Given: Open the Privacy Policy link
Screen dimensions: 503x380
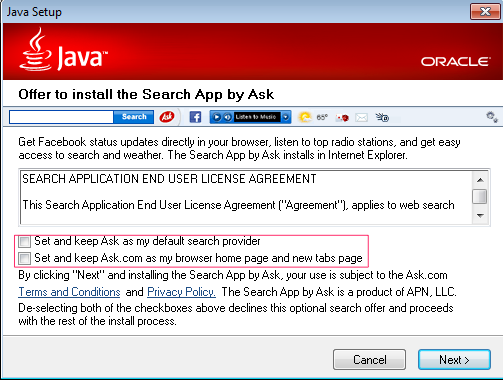Looking at the screenshot, I should pyautogui.click(x=181, y=292).
